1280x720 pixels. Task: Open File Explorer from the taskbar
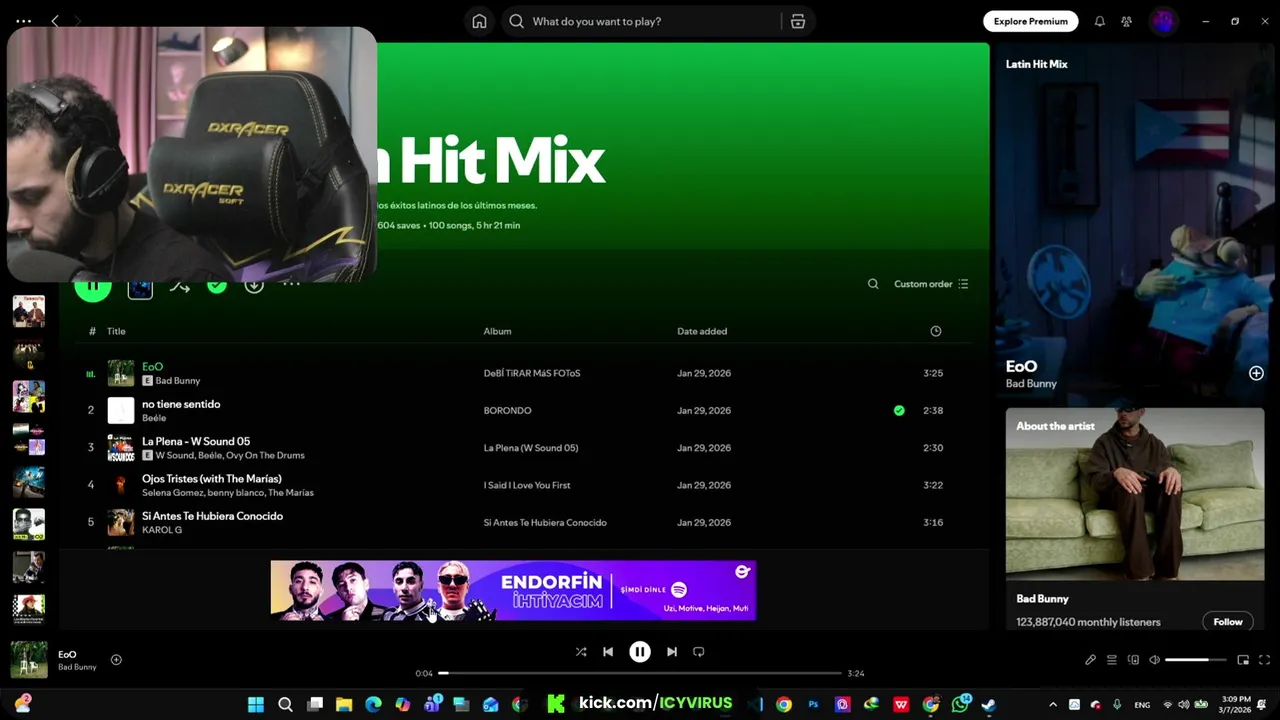pyautogui.click(x=344, y=704)
